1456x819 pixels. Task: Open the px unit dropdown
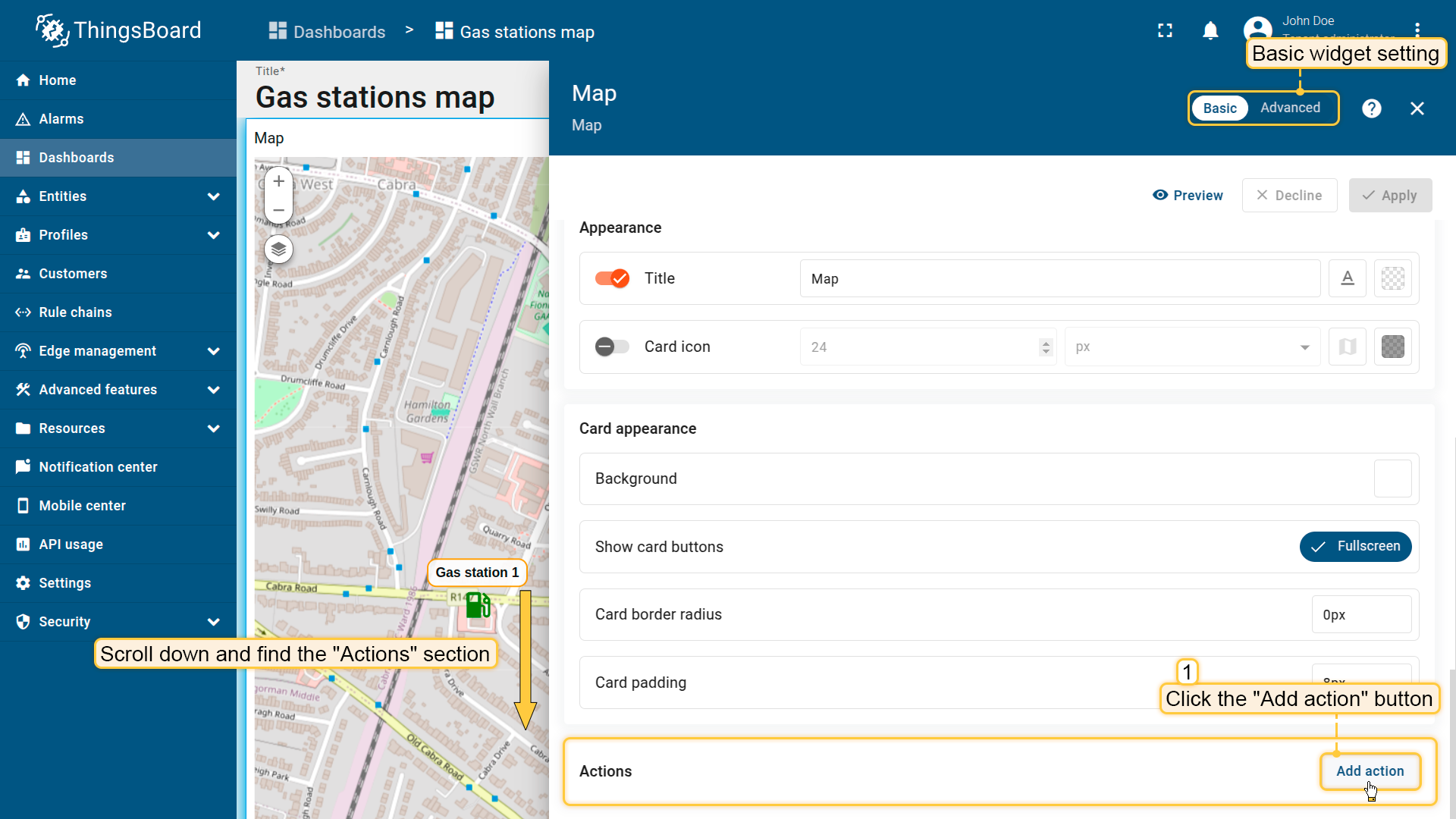(1191, 347)
